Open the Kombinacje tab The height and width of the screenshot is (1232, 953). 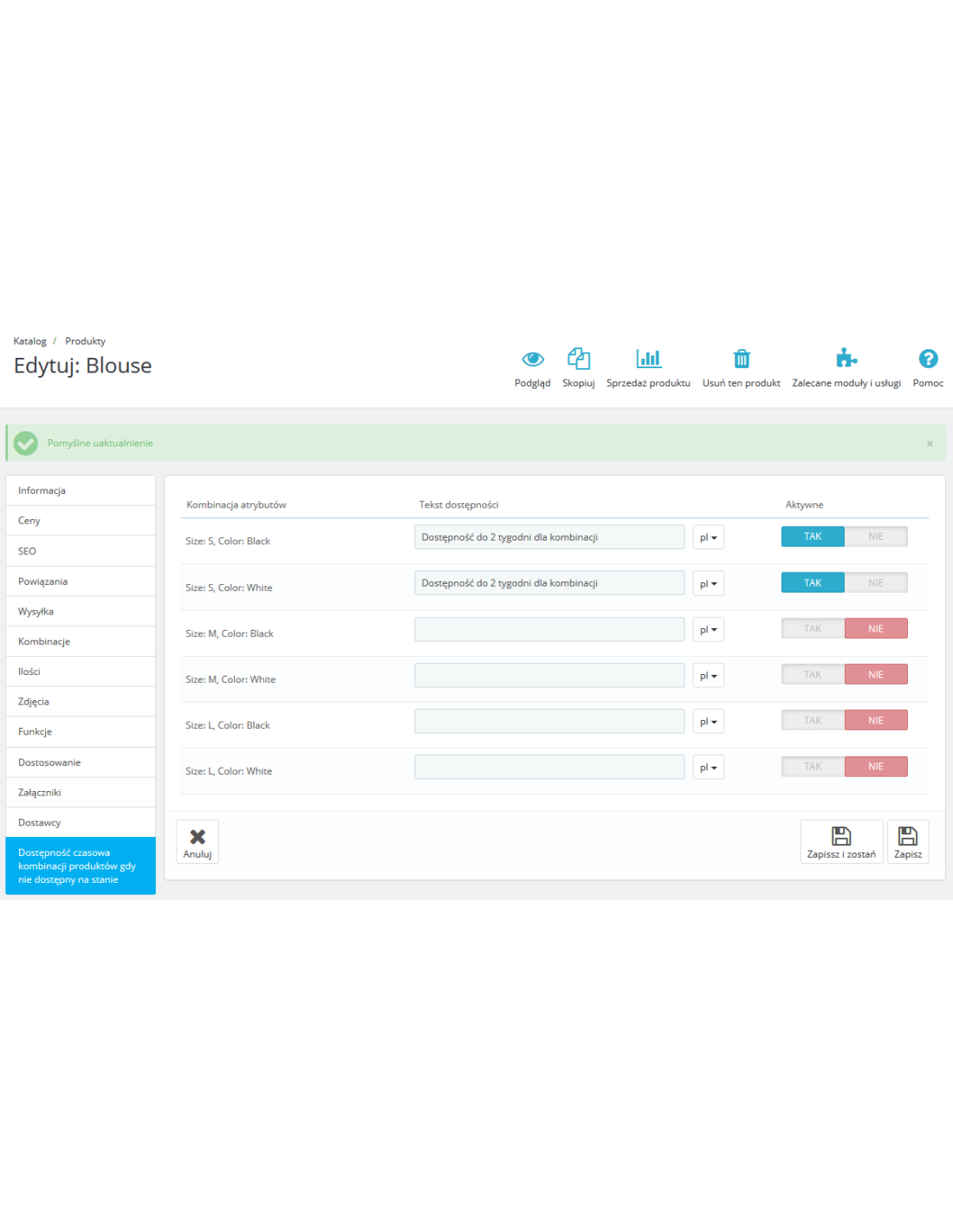[x=81, y=642]
